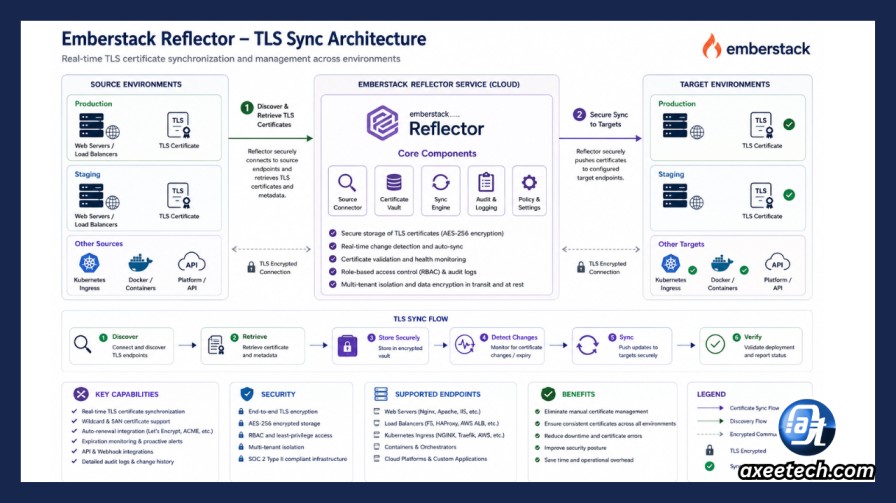
Task: Click green check beside Target Staging certificate
Action: [789, 195]
